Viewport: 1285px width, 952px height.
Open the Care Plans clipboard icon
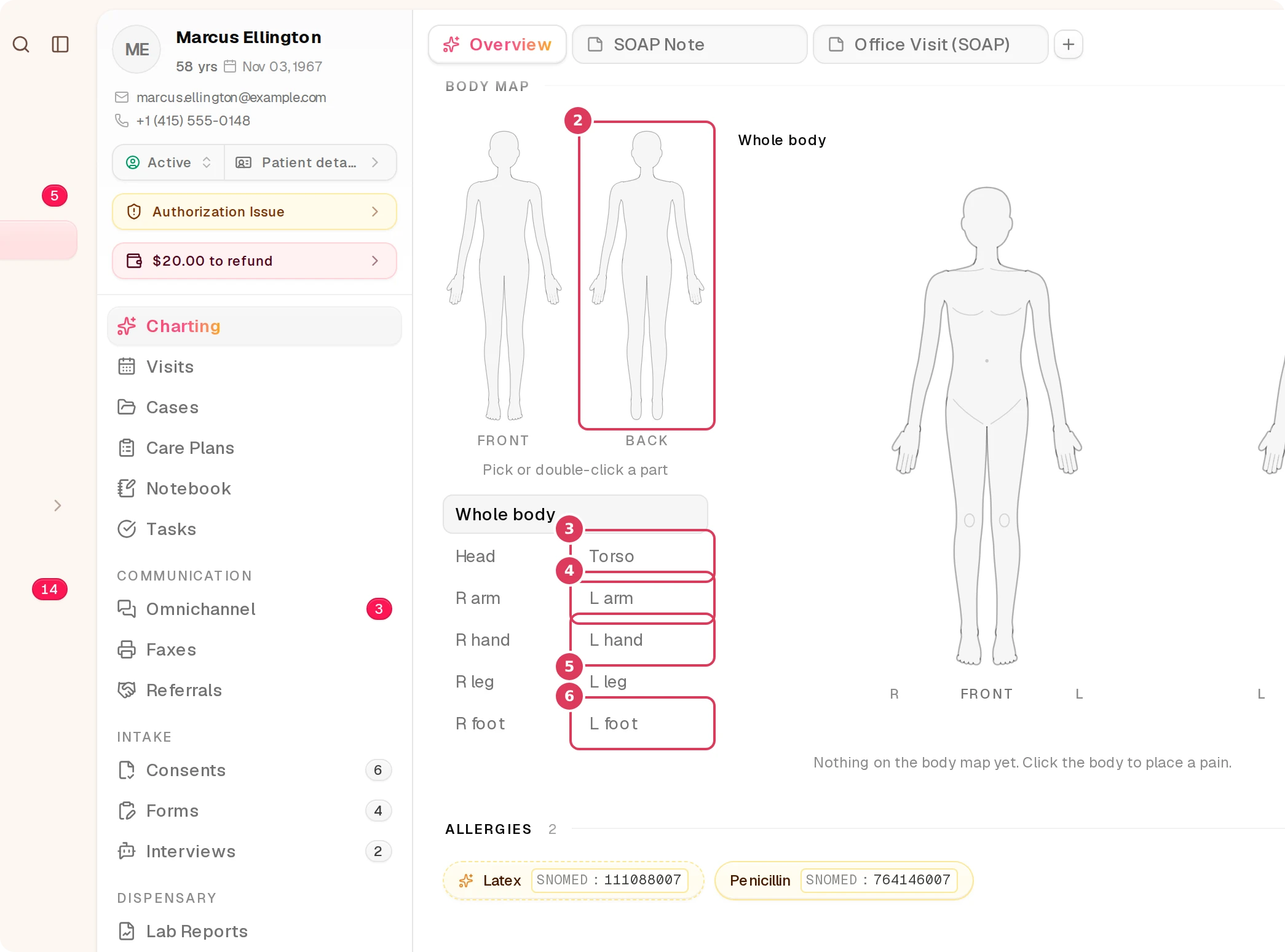[127, 448]
